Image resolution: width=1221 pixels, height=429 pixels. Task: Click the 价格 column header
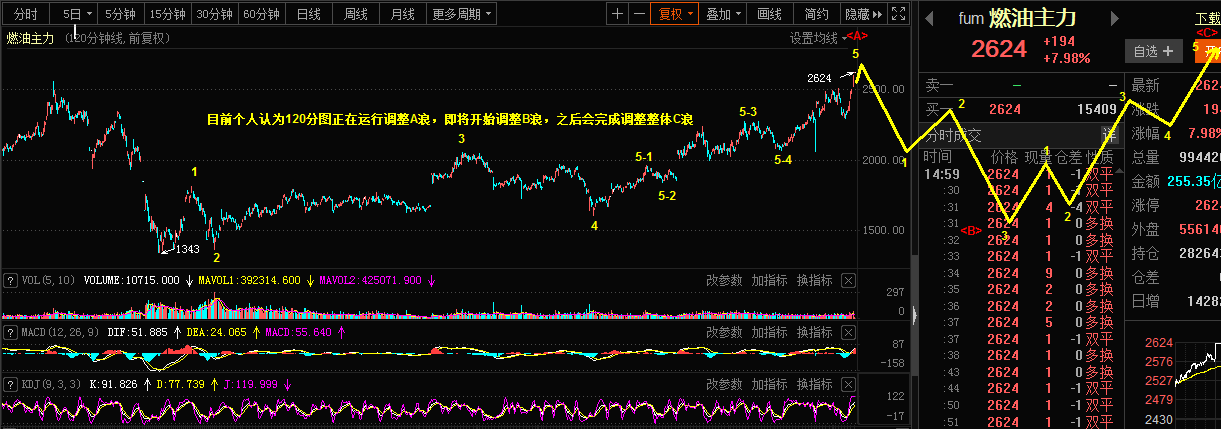tap(1004, 157)
